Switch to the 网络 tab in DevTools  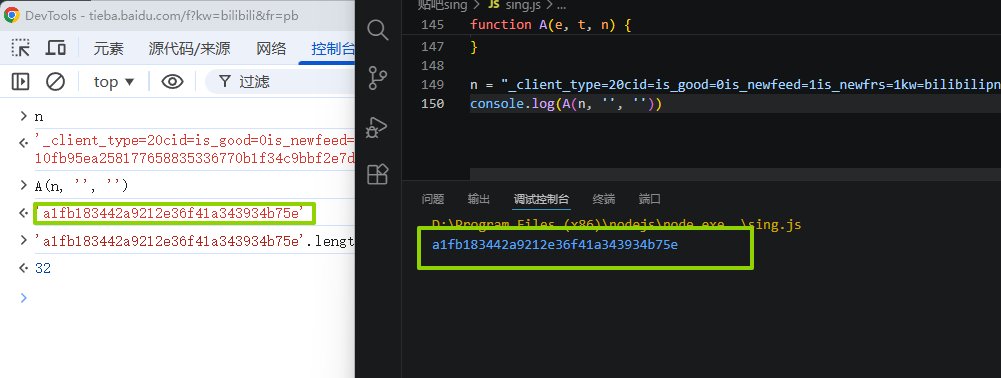pos(271,49)
